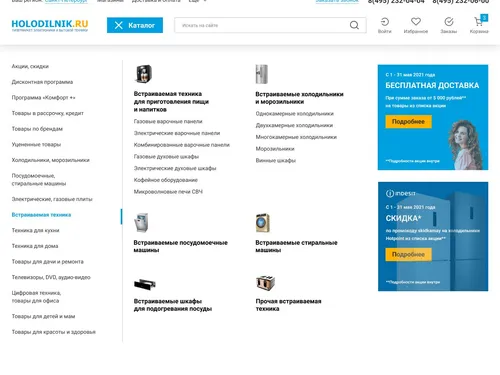Click the built-in refrigerator category image

point(262,74)
